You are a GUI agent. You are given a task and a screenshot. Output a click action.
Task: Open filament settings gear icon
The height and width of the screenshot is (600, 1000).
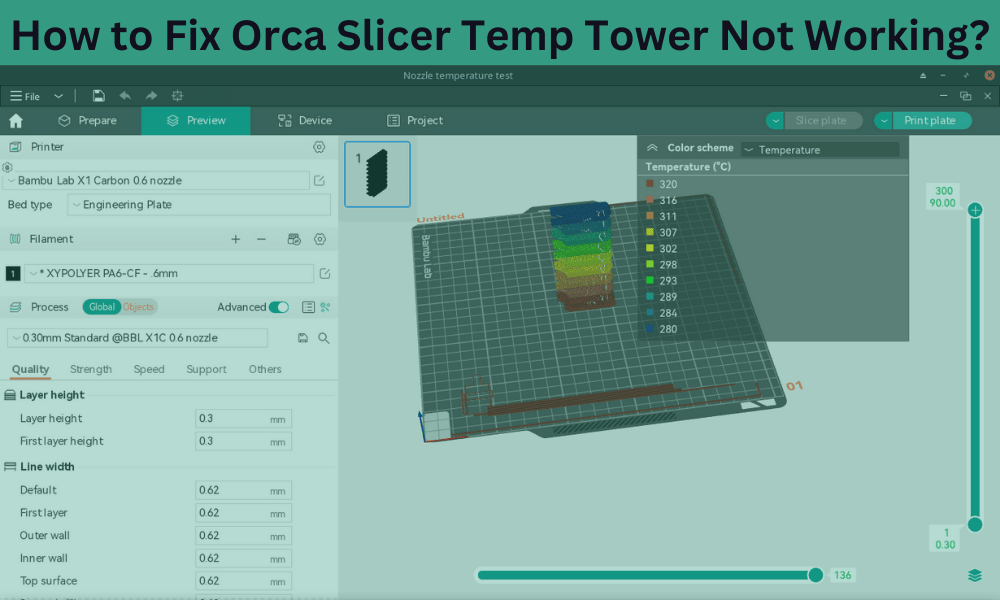click(320, 239)
